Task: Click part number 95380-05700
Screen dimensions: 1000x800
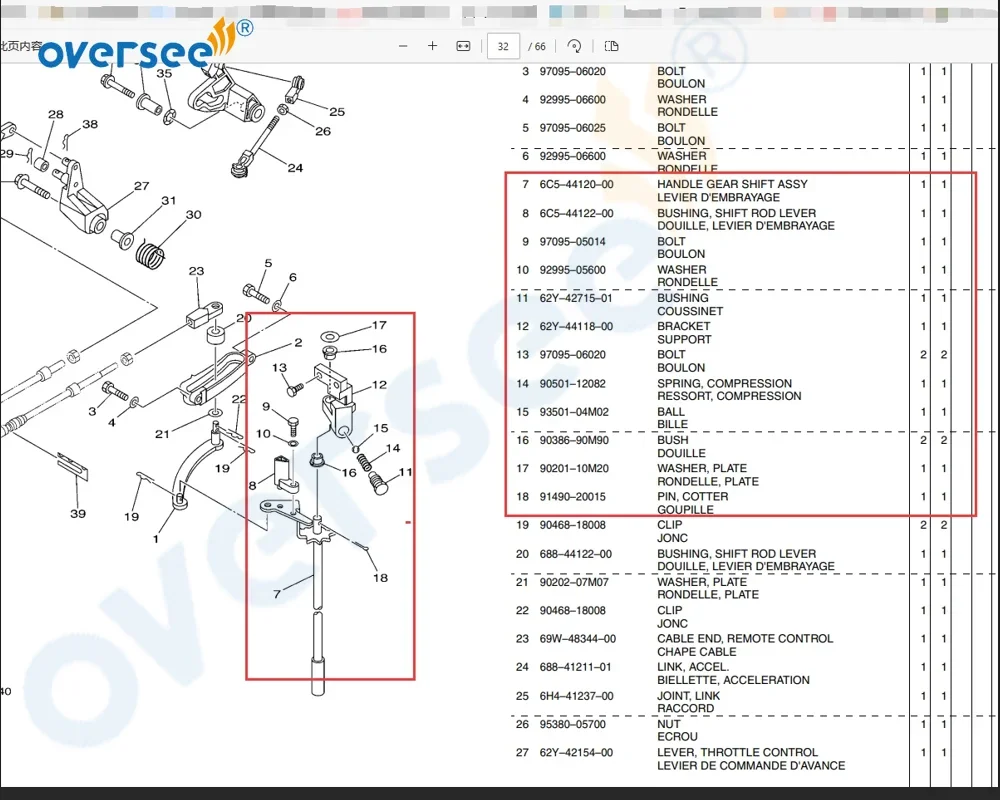Action: click(573, 724)
